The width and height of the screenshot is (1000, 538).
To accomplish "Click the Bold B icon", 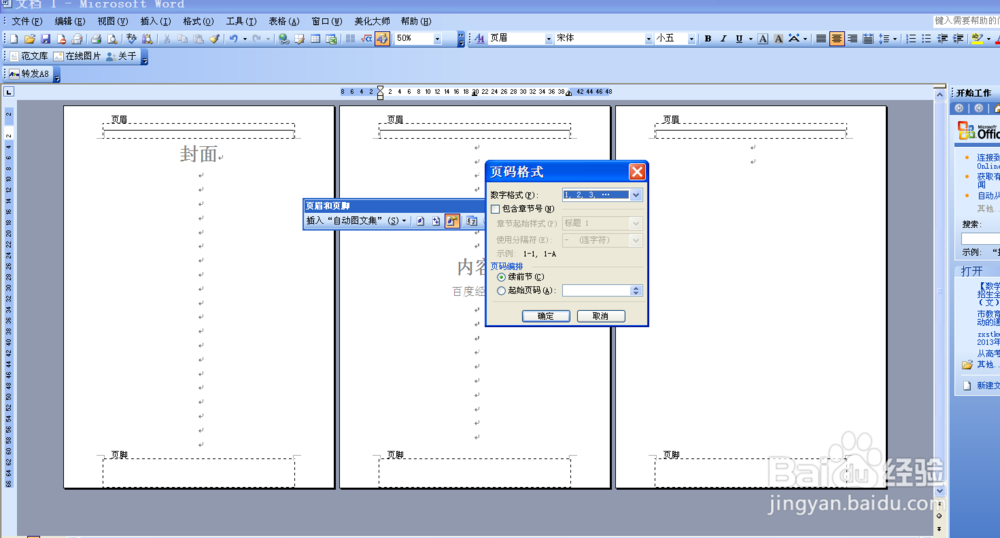I will pyautogui.click(x=708, y=39).
